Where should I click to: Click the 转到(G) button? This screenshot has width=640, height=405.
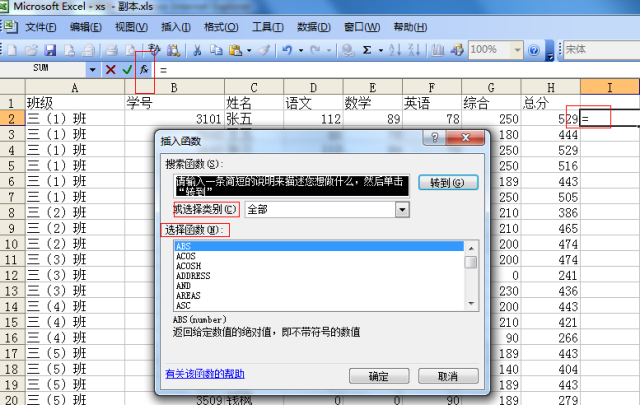tap(448, 182)
